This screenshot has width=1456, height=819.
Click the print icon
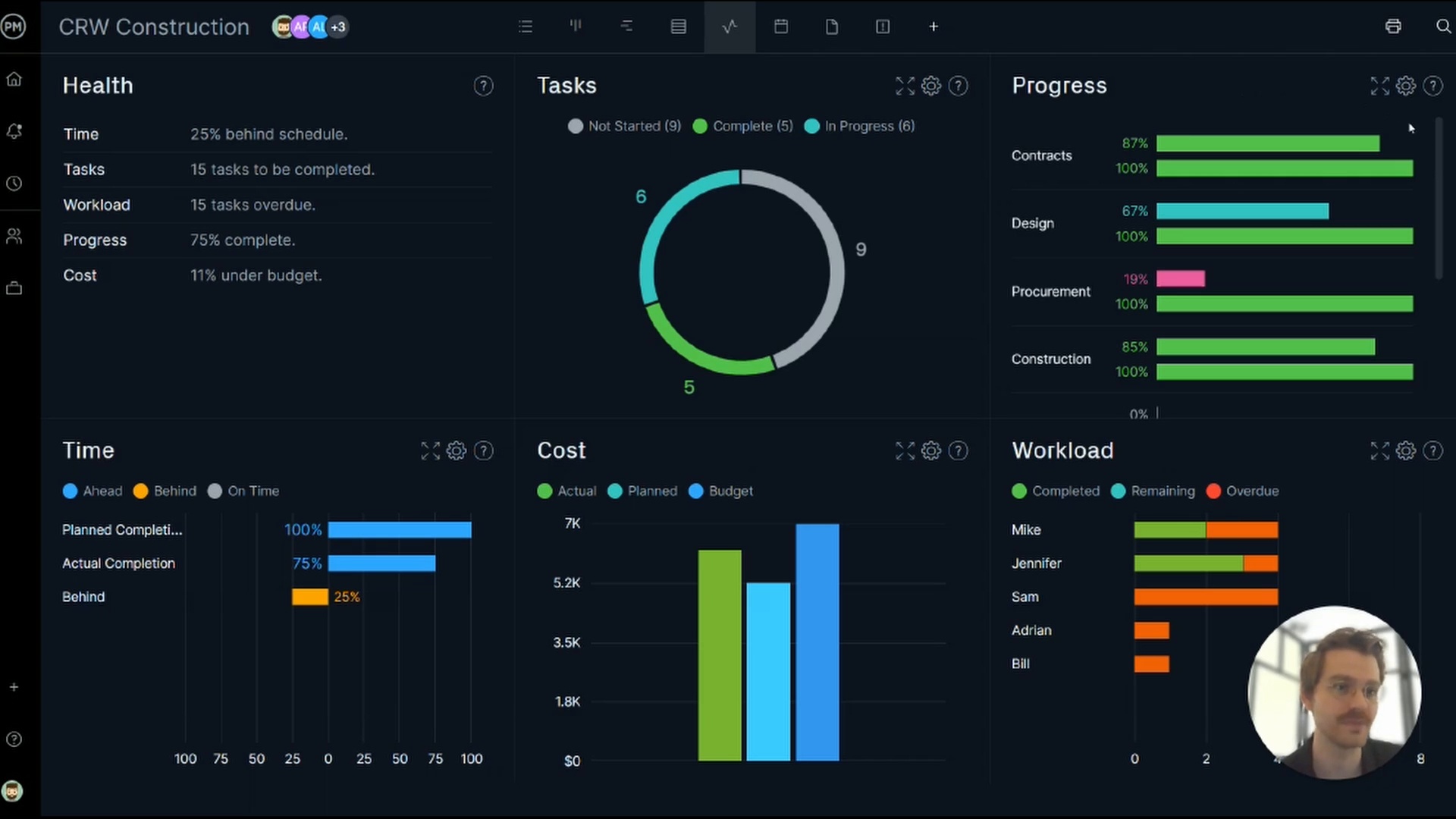coord(1393,27)
